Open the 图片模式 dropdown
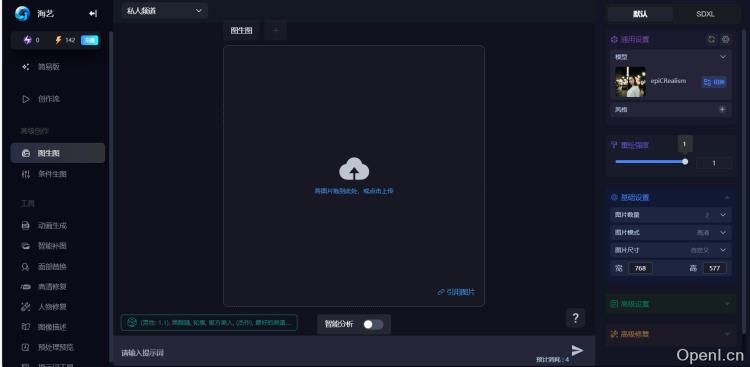This screenshot has height=367, width=750. click(x=671, y=233)
